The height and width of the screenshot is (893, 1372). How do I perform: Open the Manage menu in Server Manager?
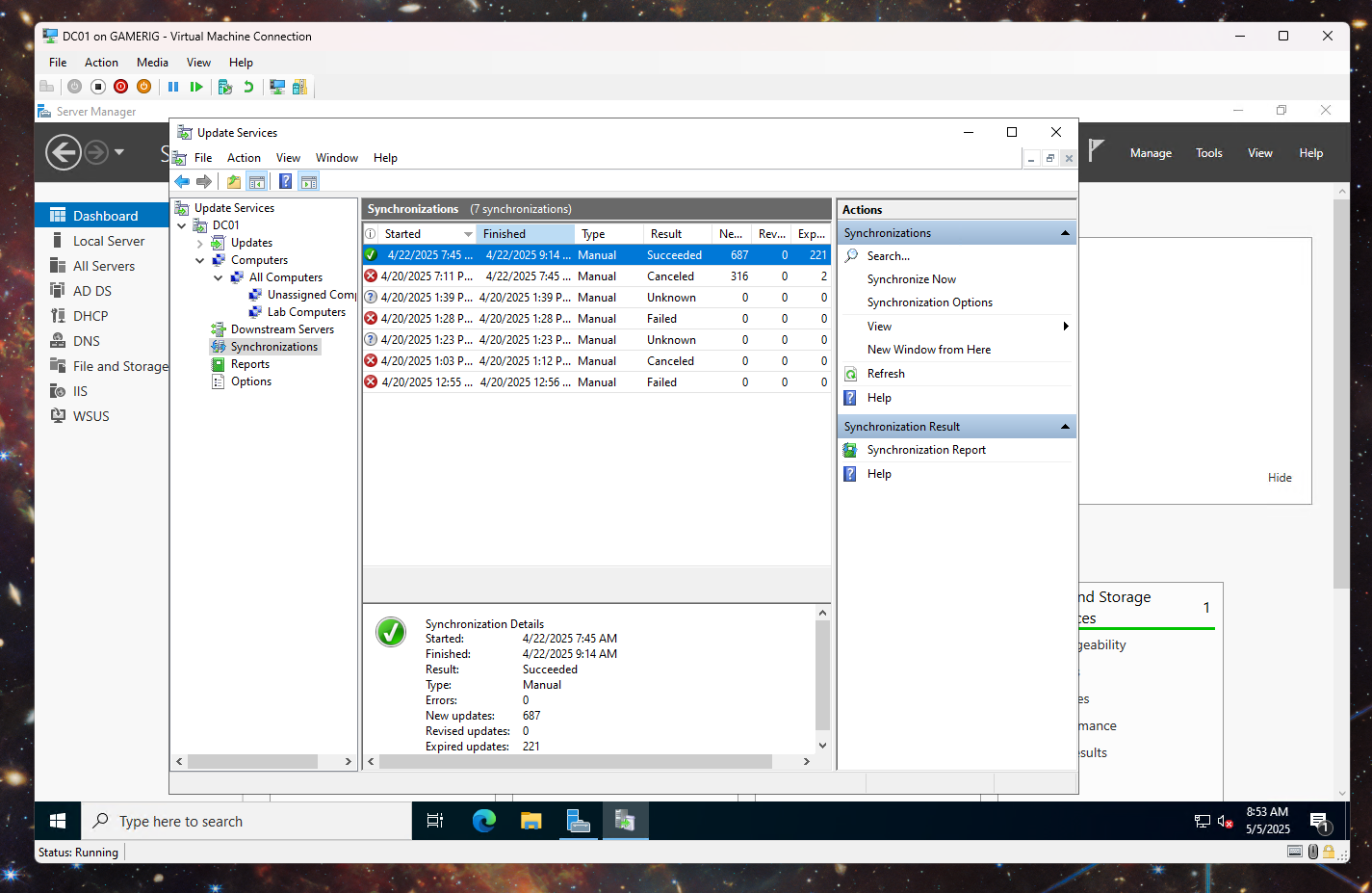(x=1151, y=153)
